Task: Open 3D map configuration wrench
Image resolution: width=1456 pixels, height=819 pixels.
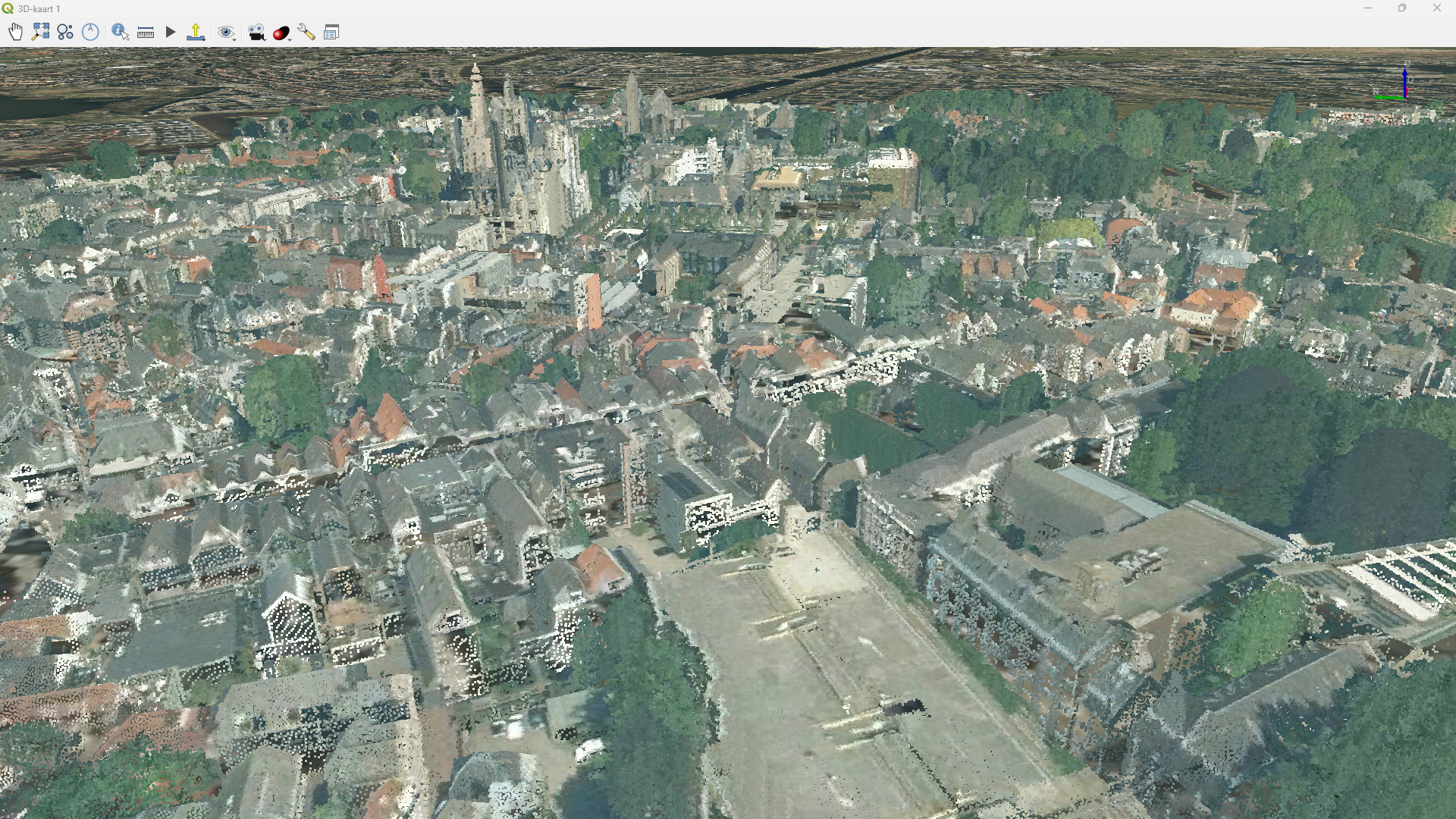Action: point(306,32)
